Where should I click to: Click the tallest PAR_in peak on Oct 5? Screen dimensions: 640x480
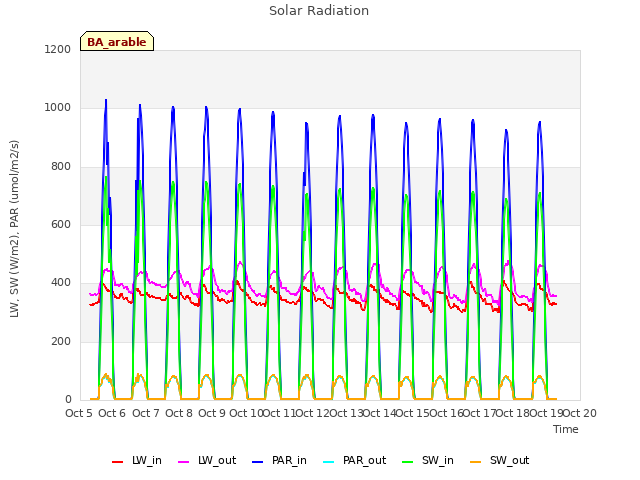106,100
